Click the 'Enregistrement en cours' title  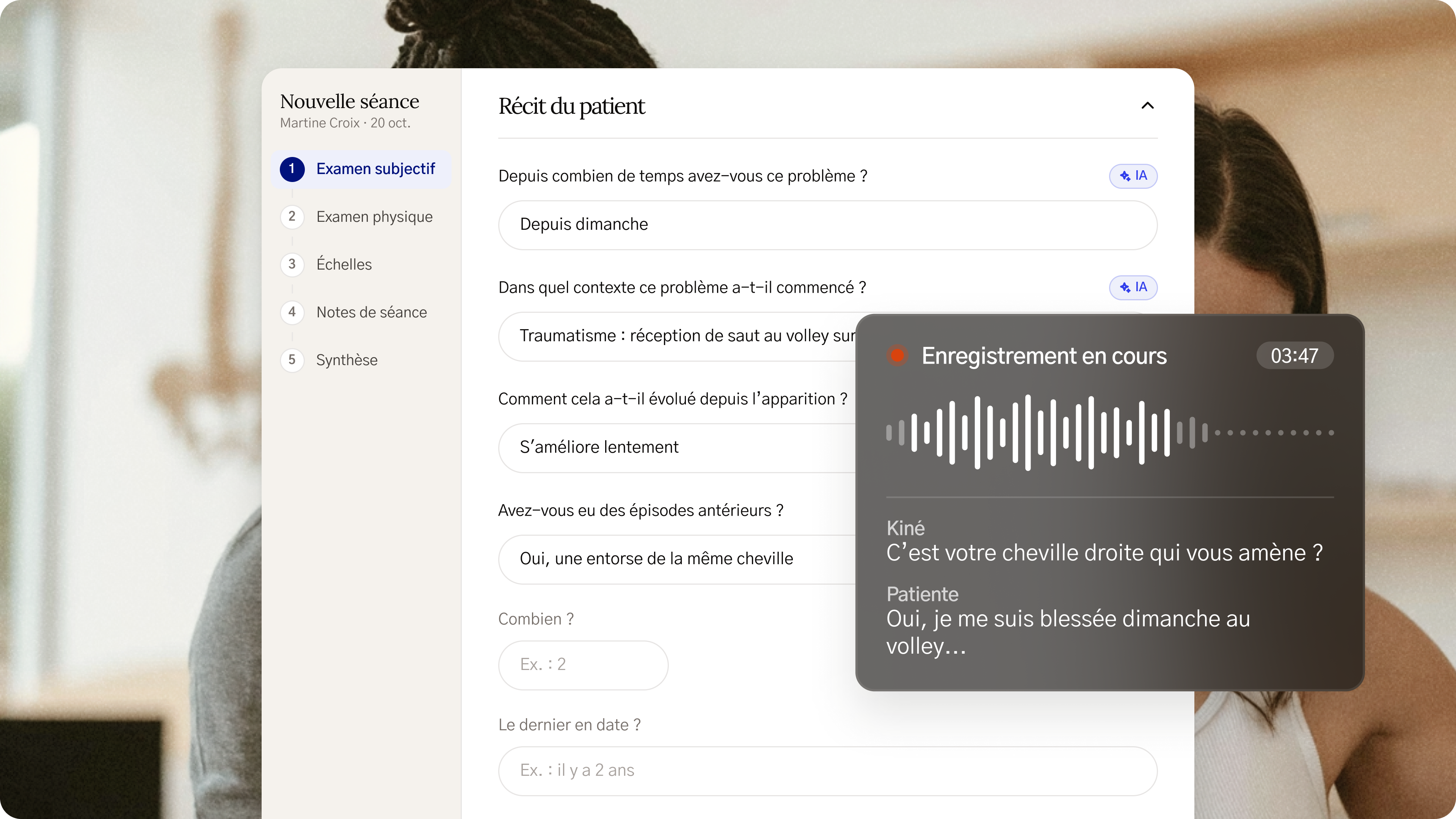pos(1044,356)
